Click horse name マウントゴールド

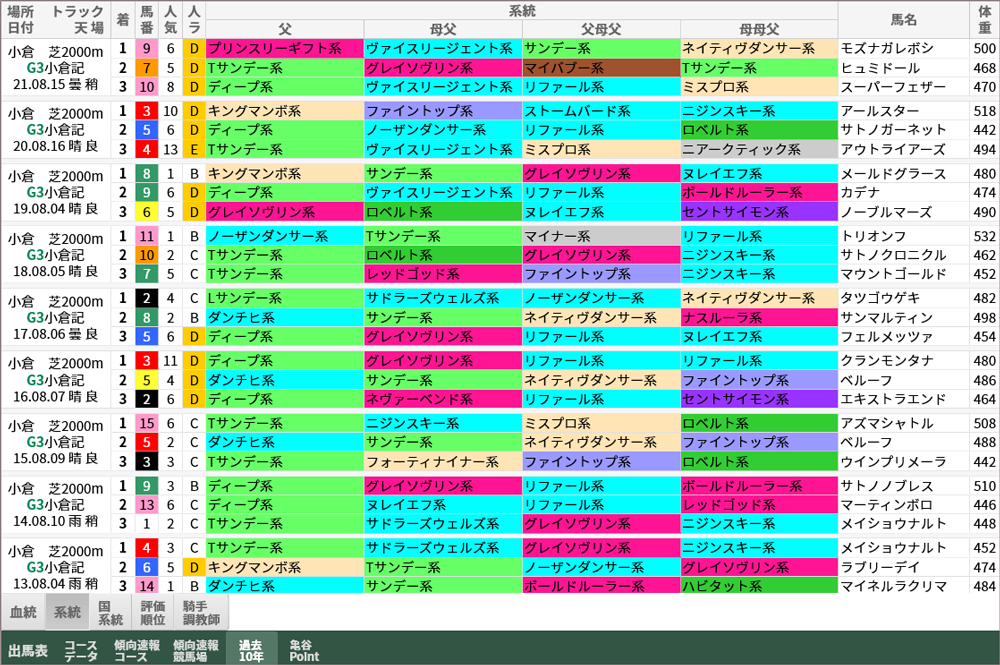893,274
